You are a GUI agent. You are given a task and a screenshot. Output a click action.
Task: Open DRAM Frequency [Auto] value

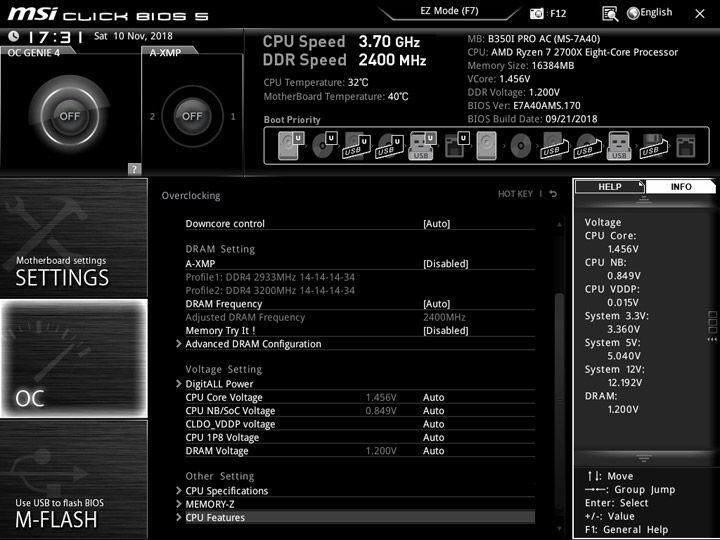pyautogui.click(x=436, y=304)
